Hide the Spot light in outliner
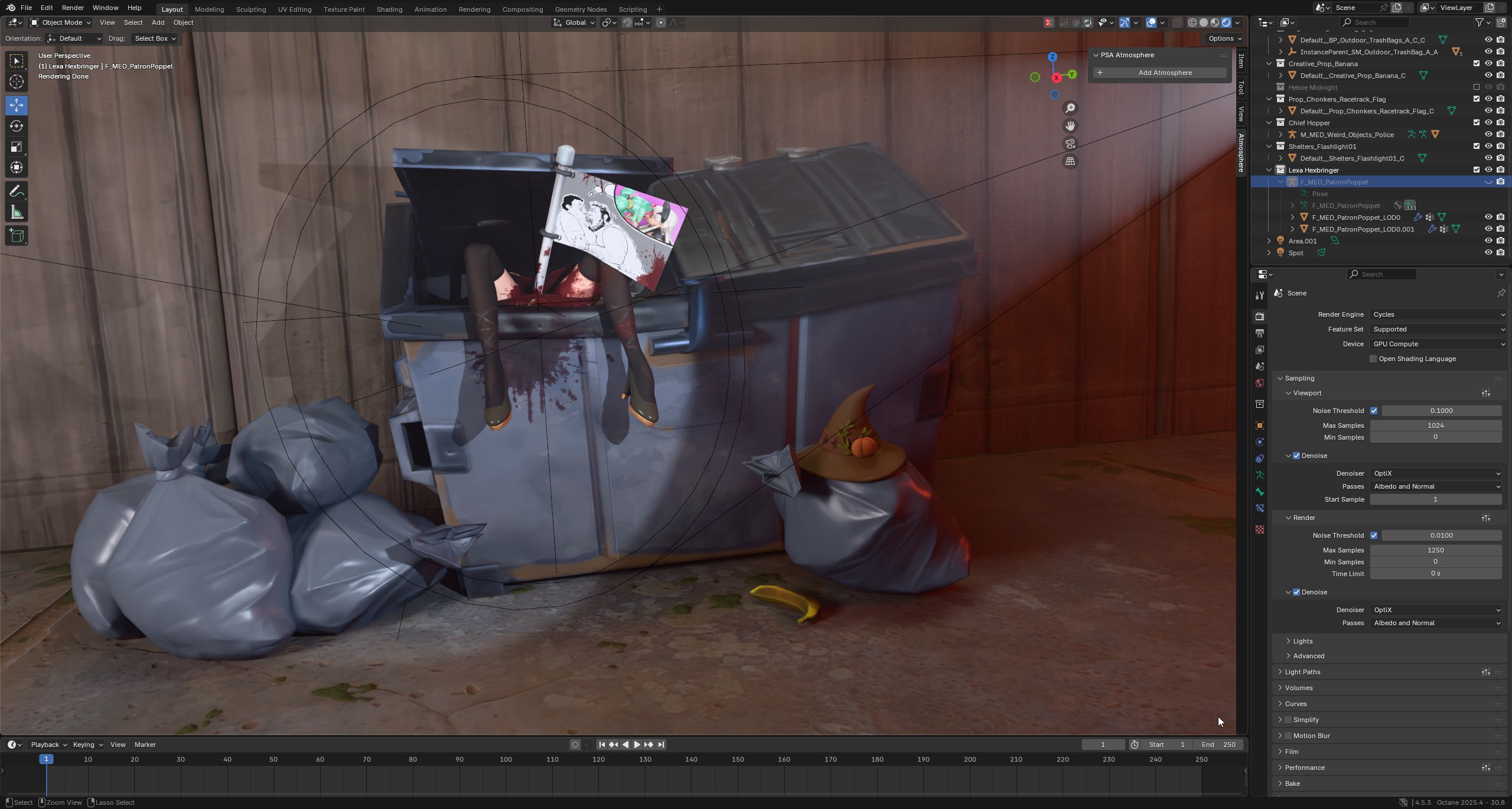Screen dimensions: 1512x809 [1488, 253]
